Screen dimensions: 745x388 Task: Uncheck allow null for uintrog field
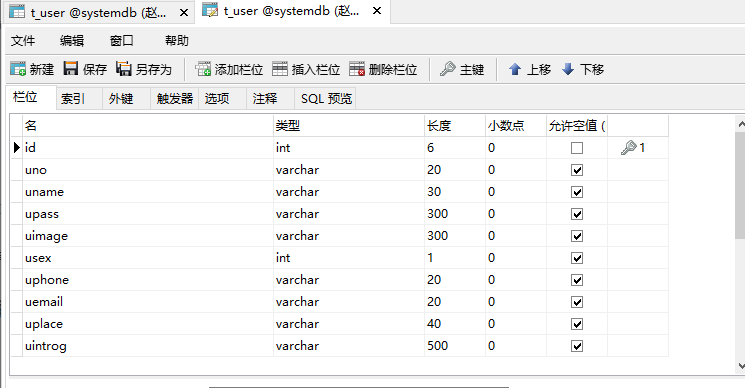point(577,346)
